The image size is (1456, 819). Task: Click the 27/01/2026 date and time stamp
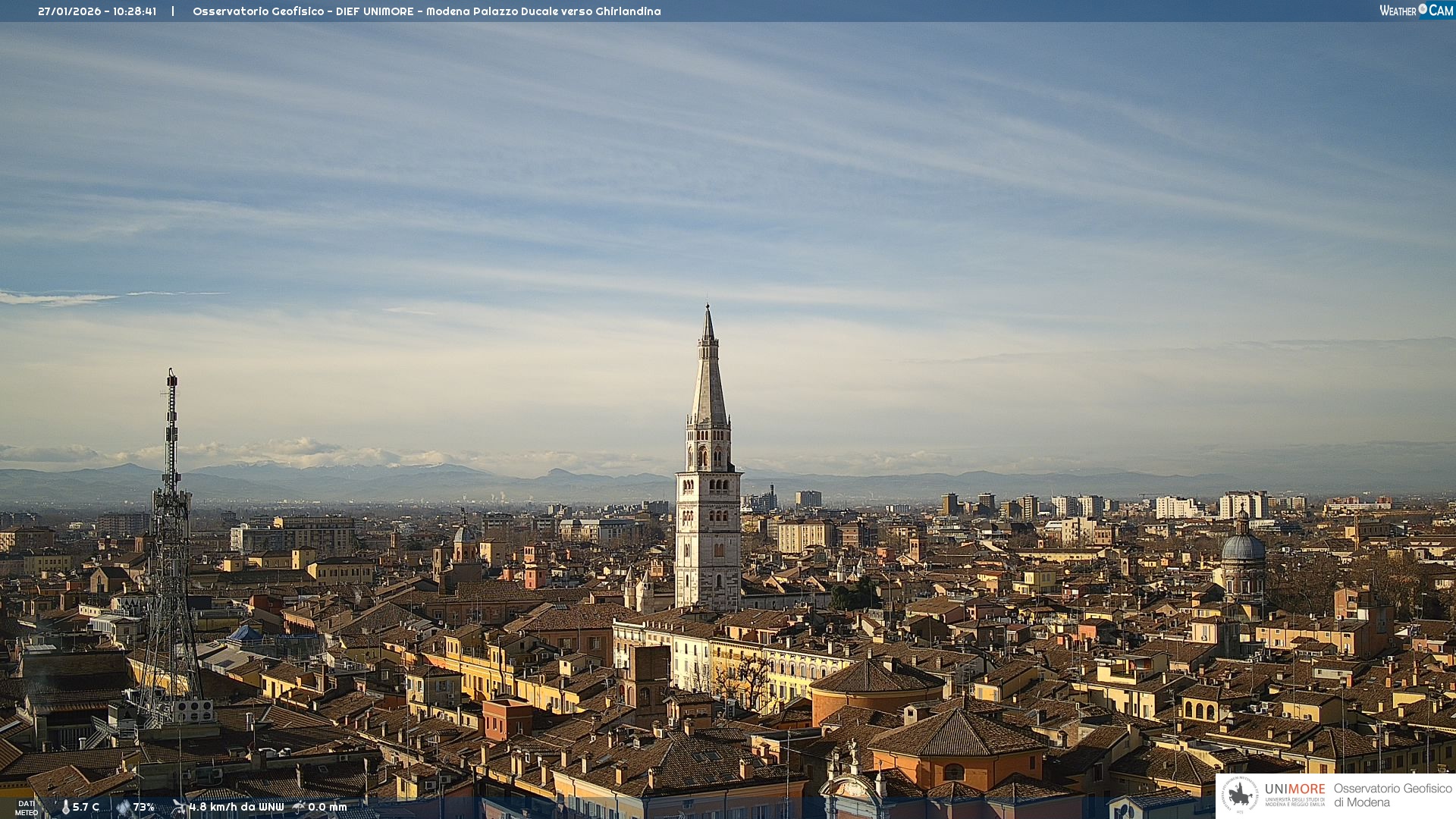(97, 11)
